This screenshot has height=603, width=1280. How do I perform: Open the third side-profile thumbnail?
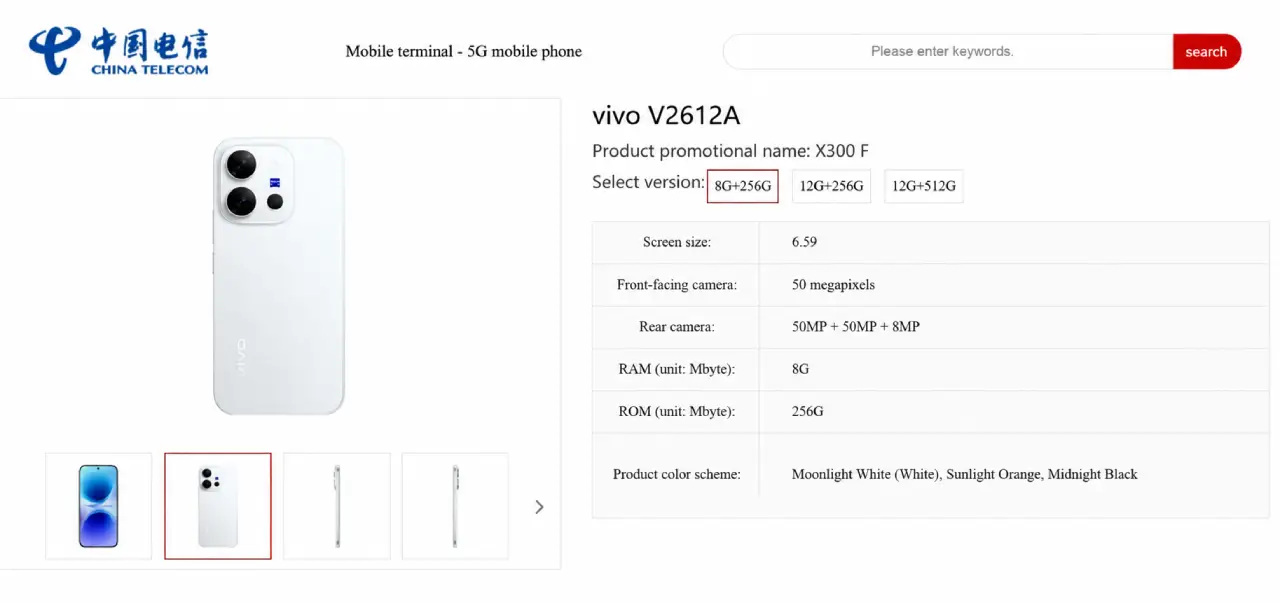[337, 506]
